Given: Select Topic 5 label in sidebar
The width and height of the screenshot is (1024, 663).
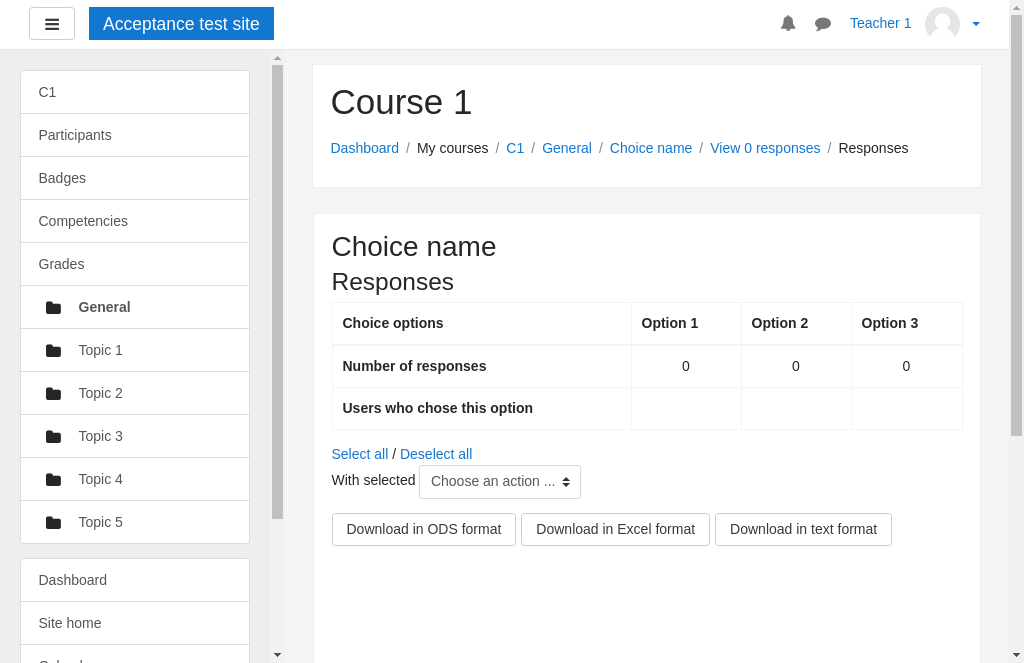Looking at the screenshot, I should 101,522.
